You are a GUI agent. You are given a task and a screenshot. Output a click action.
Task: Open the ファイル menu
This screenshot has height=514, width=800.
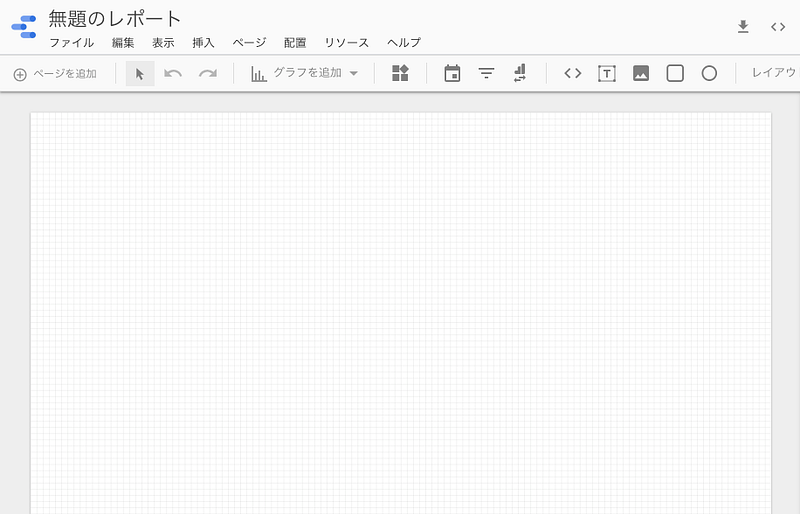point(71,42)
